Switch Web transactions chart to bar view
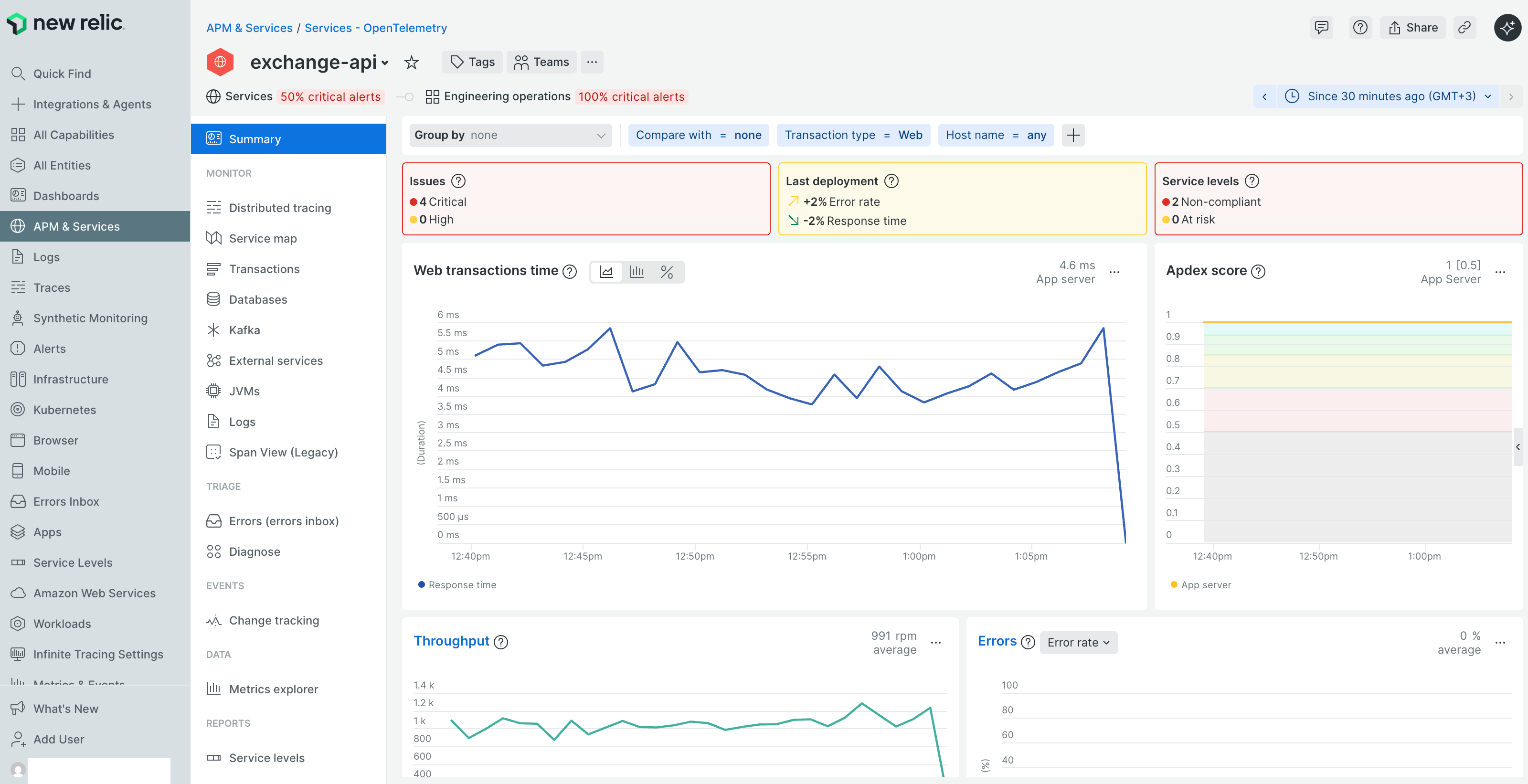Image resolution: width=1528 pixels, height=784 pixels. pos(637,272)
